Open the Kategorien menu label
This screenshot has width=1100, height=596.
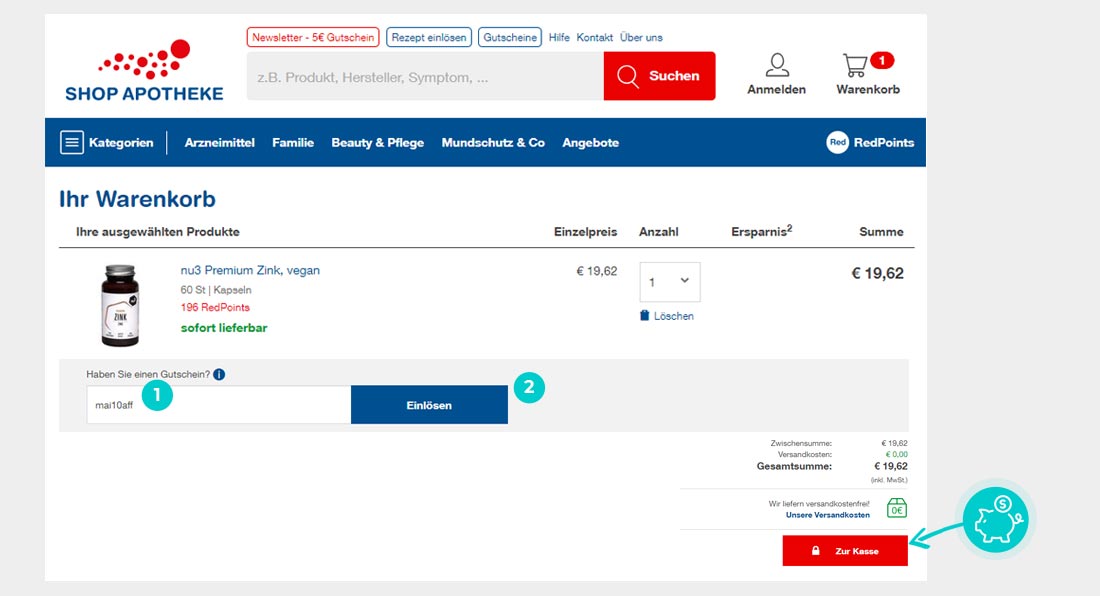(x=121, y=142)
